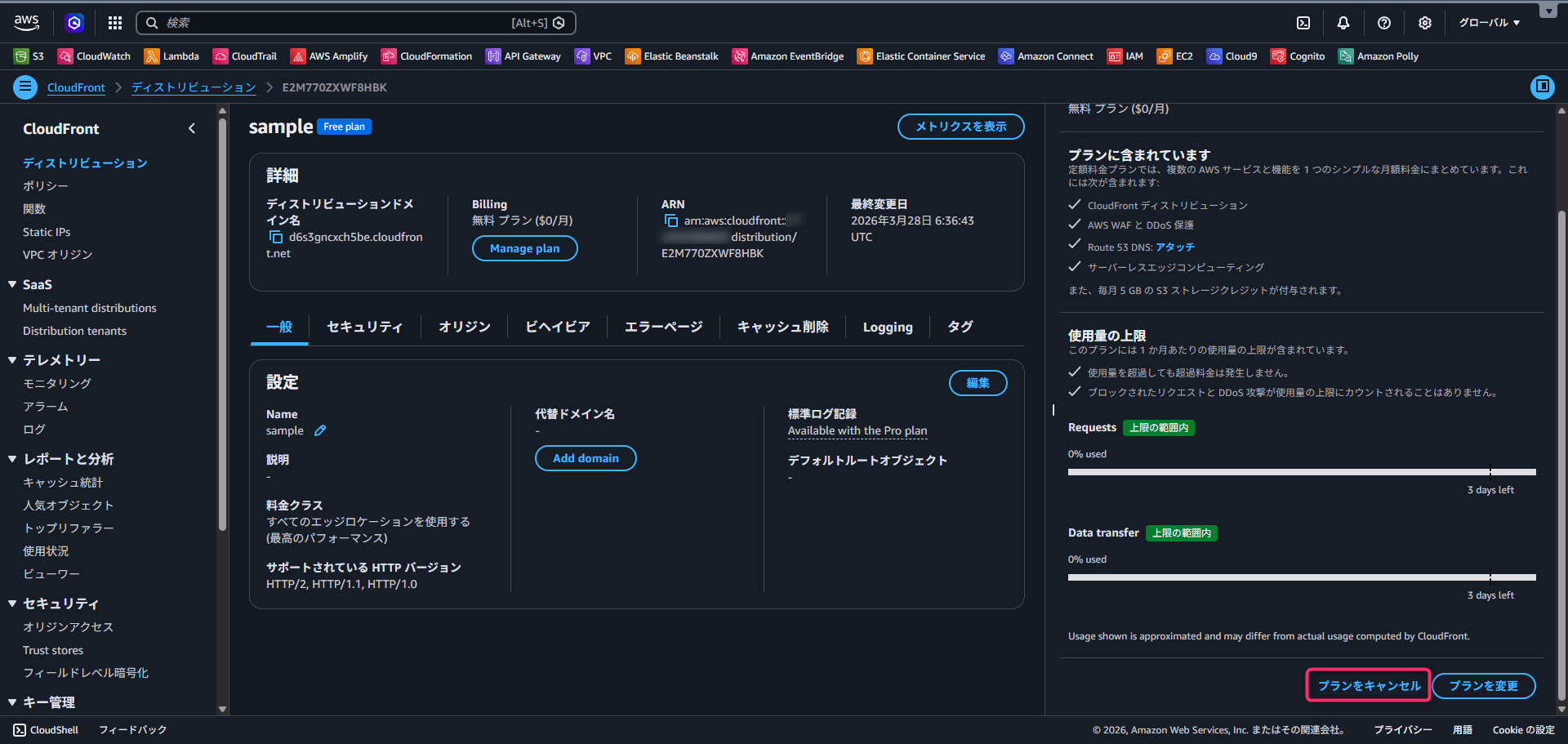The height and width of the screenshot is (744, 1568).
Task: Collapse the SaaS sidebar section
Action: [x=12, y=284]
